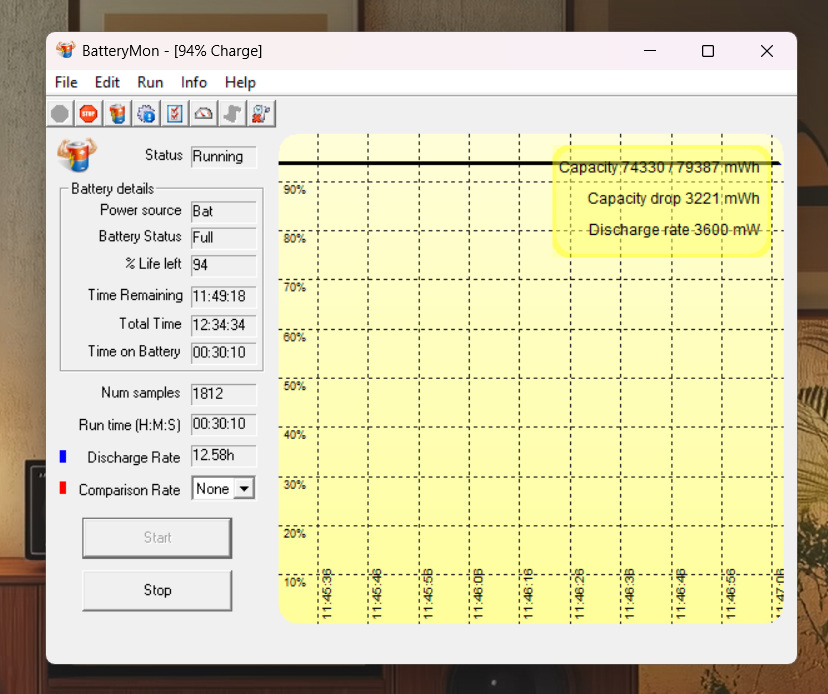Click the 11:46:16 time label on graph
Screen dimensions: 828x694
pos(529,594)
